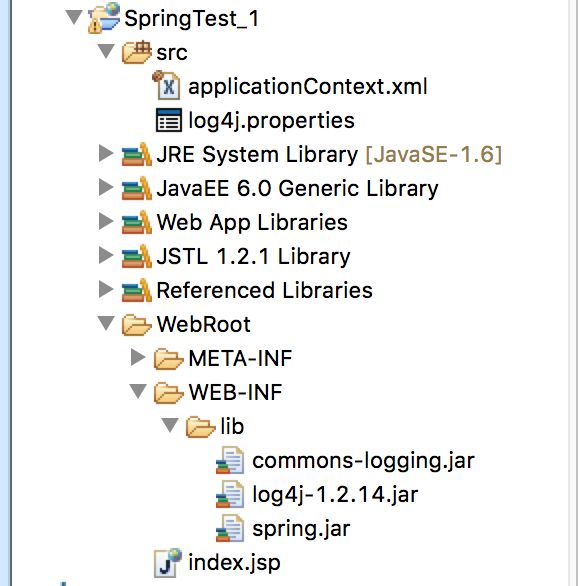Select the applicationContext.xml file name

click(307, 87)
